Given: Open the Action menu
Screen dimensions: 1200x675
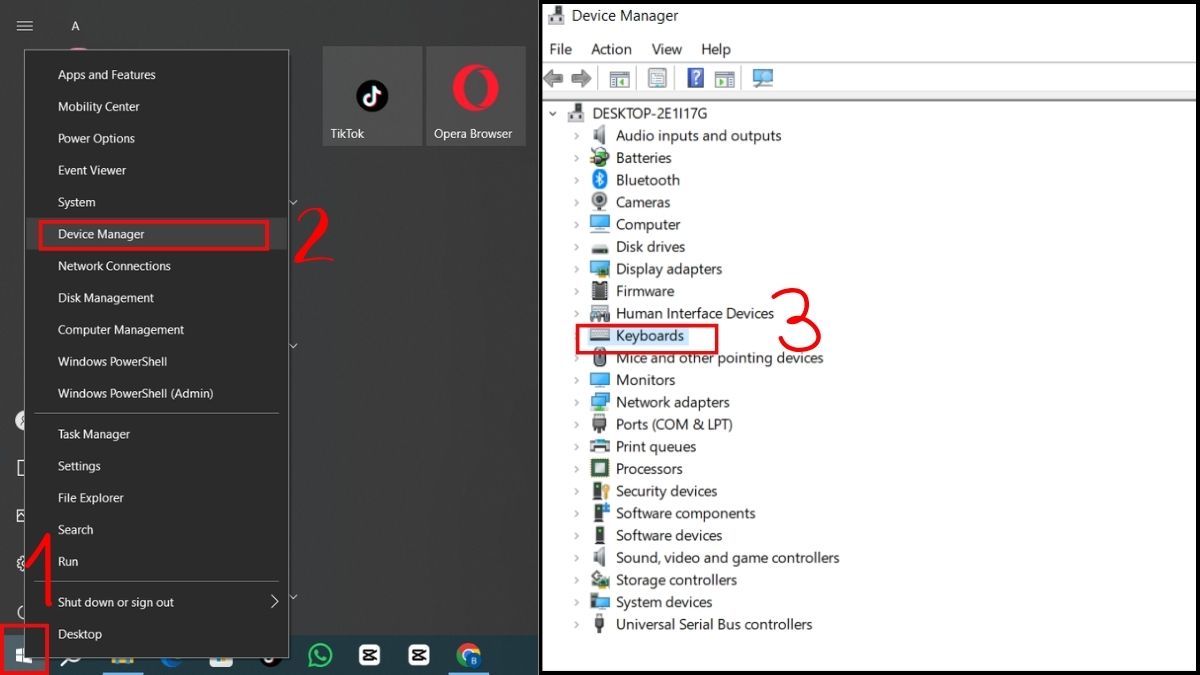Looking at the screenshot, I should (610, 49).
